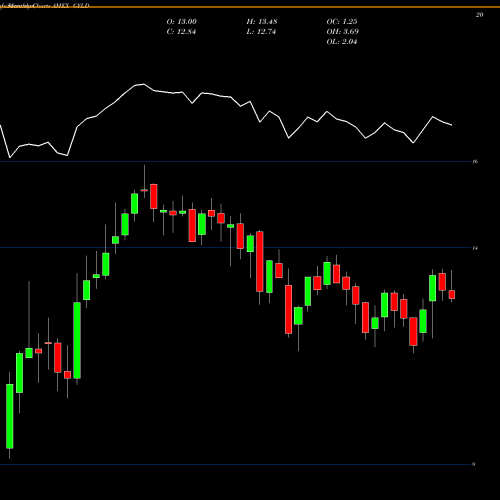Click the '14' price axis label
The height and width of the screenshot is (500, 500).
(475, 248)
